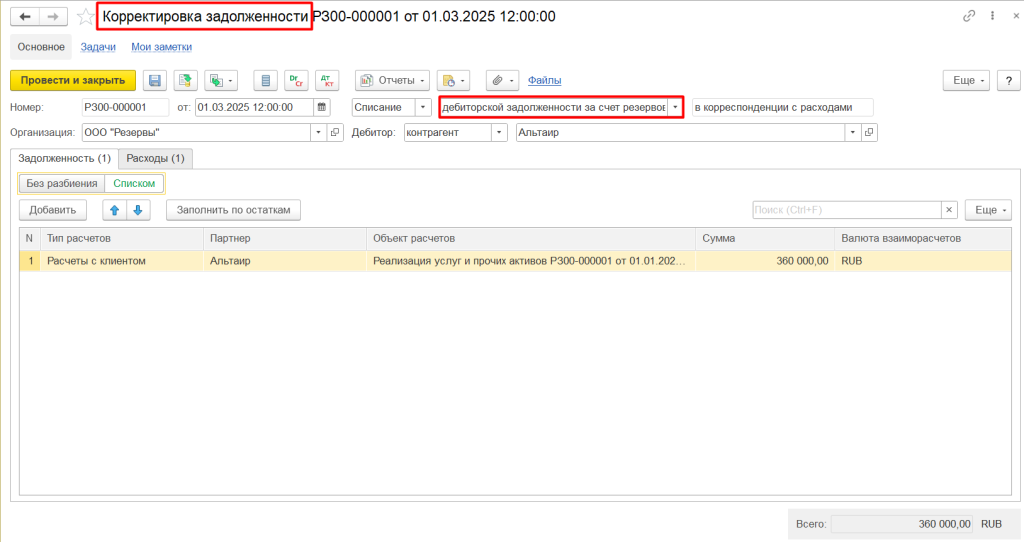Toggle the Без разбиения view mode
This screenshot has width=1024, height=542.
62,183
